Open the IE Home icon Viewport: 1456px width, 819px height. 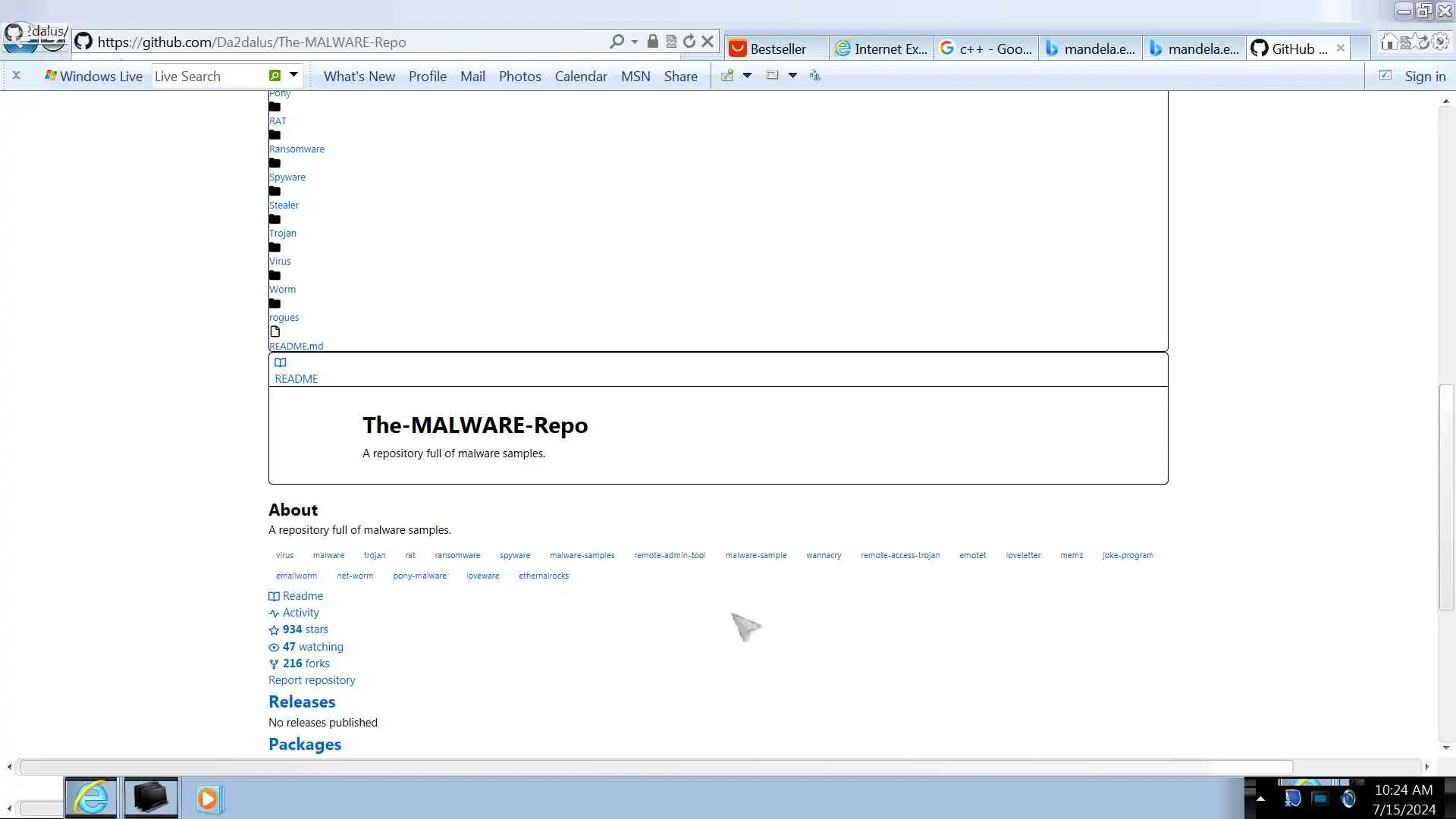(1388, 42)
